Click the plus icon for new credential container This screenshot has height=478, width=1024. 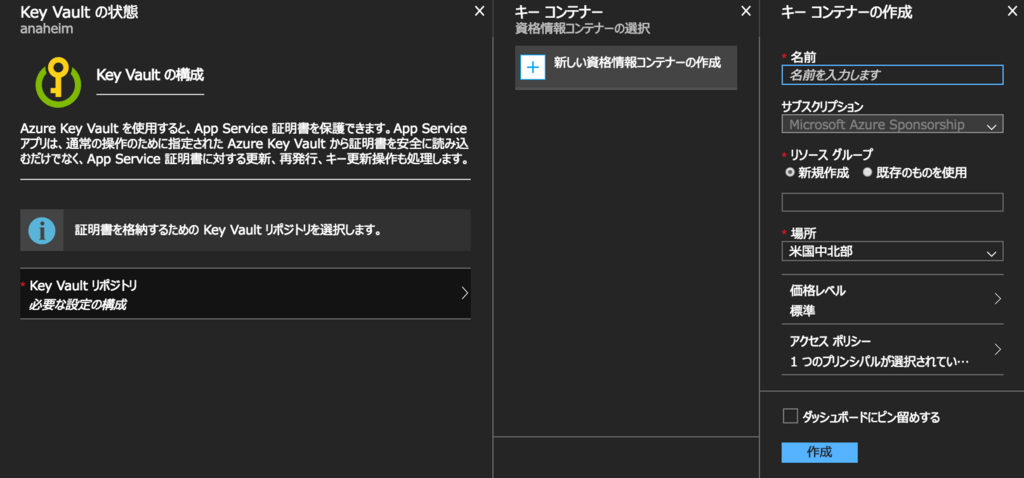pyautogui.click(x=533, y=67)
